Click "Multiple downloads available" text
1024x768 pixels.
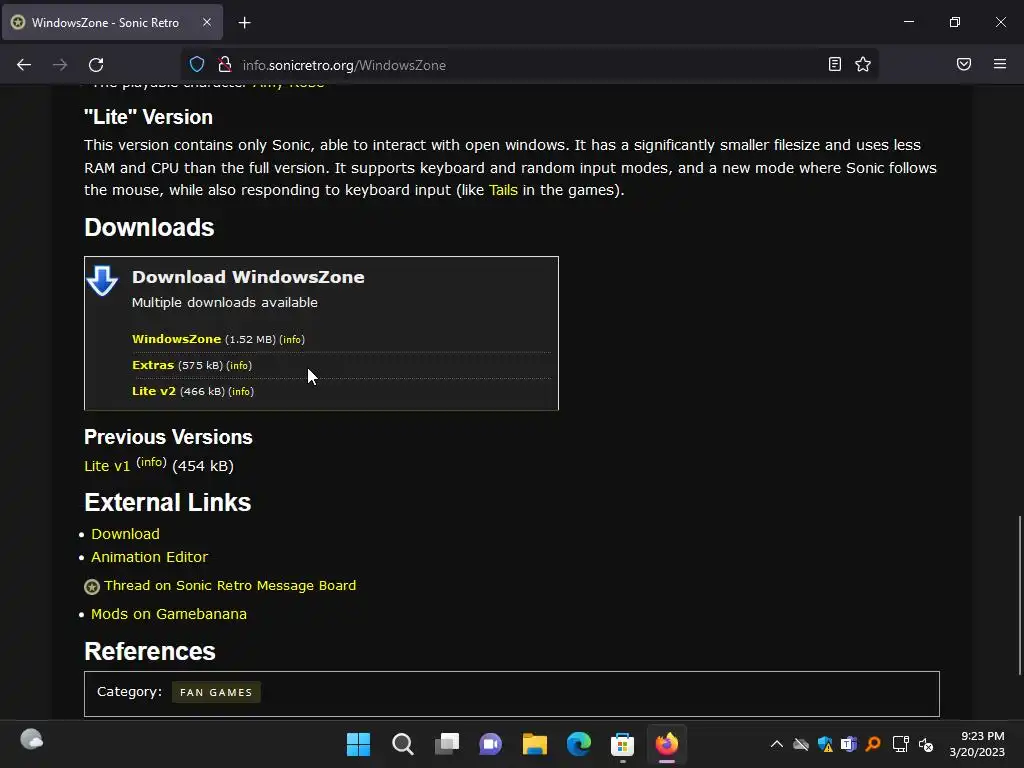click(225, 302)
